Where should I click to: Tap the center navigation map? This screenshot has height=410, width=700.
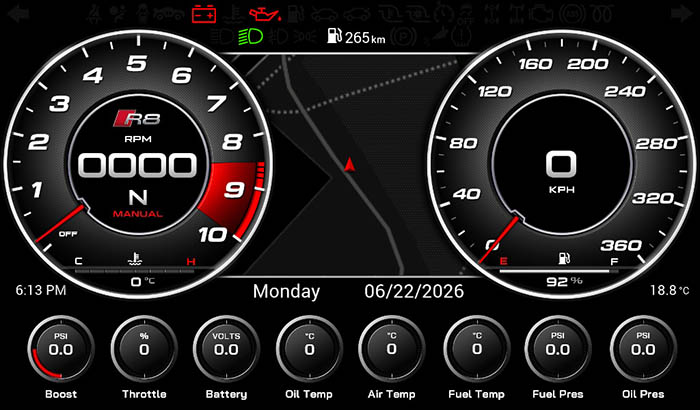tap(350, 164)
